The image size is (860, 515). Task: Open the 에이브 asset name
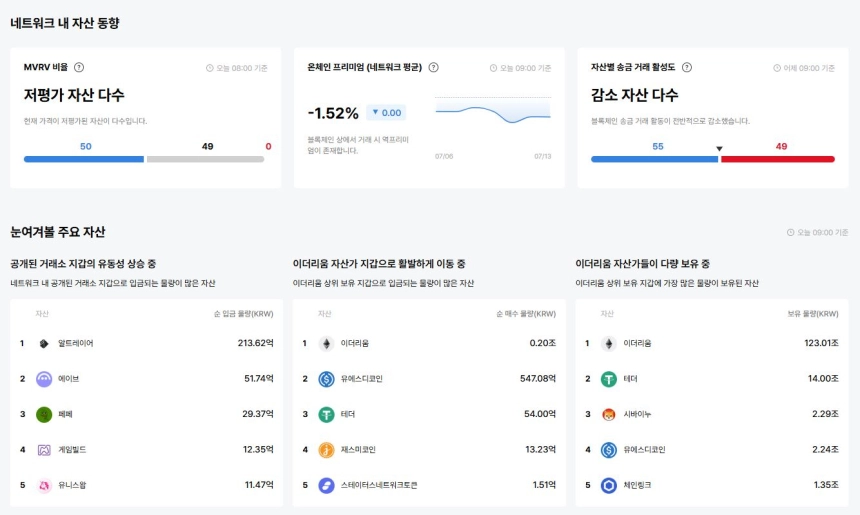tap(69, 379)
